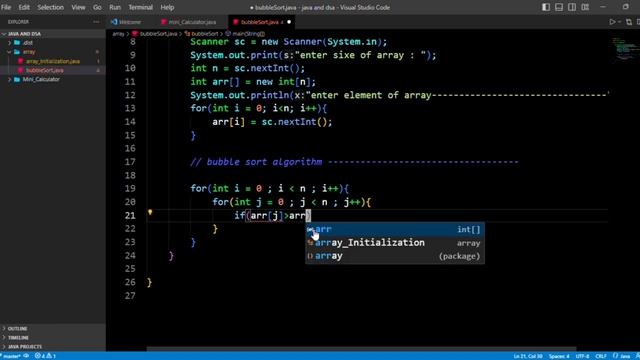
Task: Open the Go menu
Action: (x=97, y=7)
